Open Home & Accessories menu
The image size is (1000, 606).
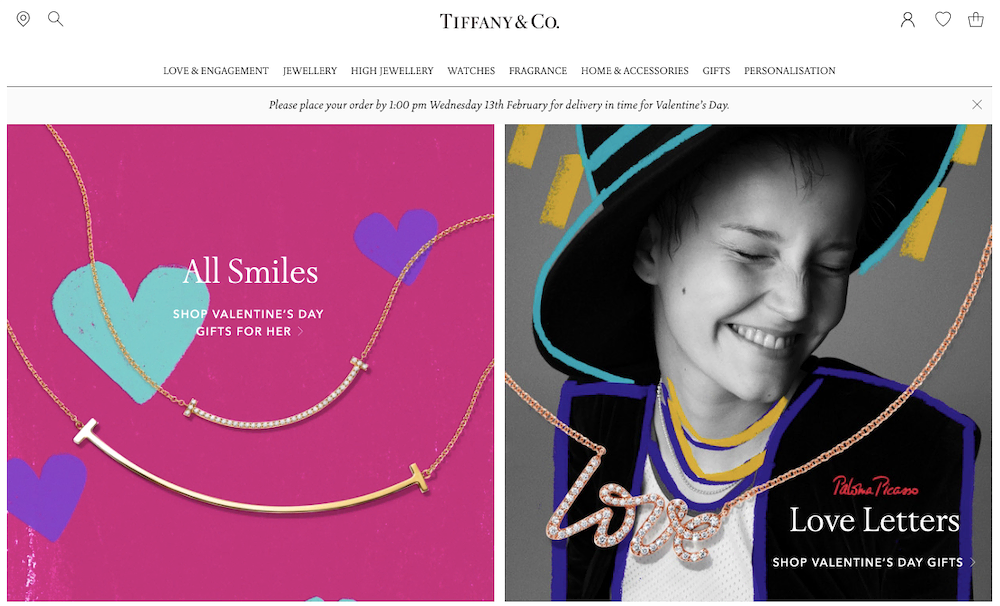pos(635,71)
